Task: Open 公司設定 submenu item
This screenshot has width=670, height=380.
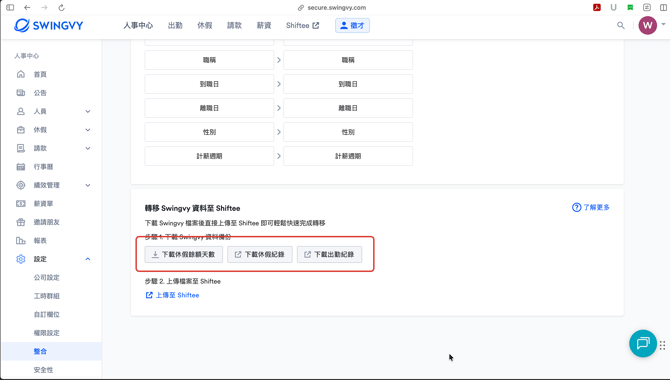Action: [47, 277]
